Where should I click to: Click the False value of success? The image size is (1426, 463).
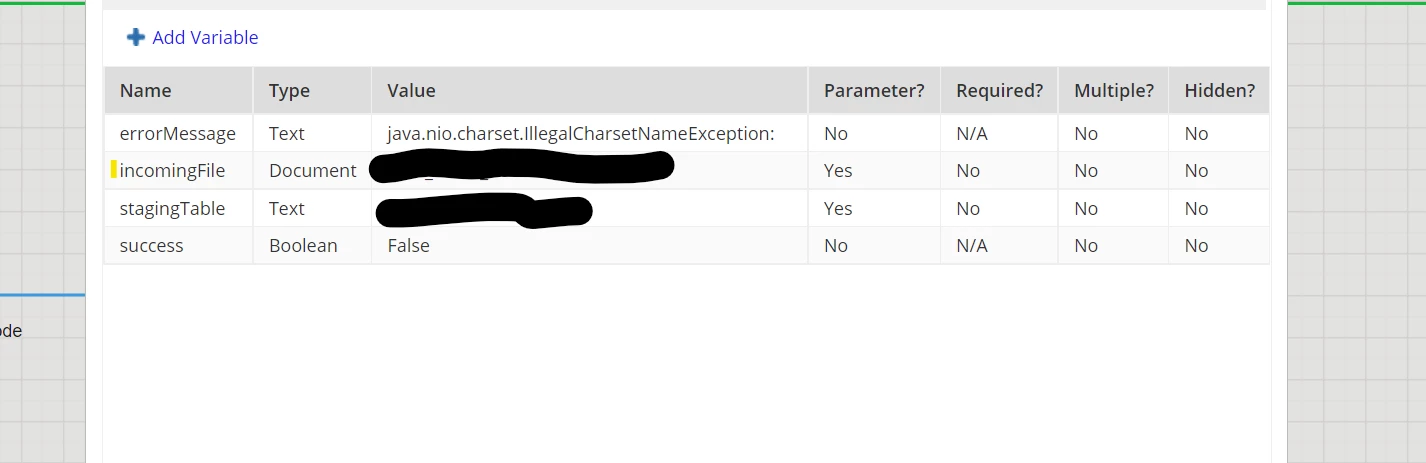coord(408,246)
